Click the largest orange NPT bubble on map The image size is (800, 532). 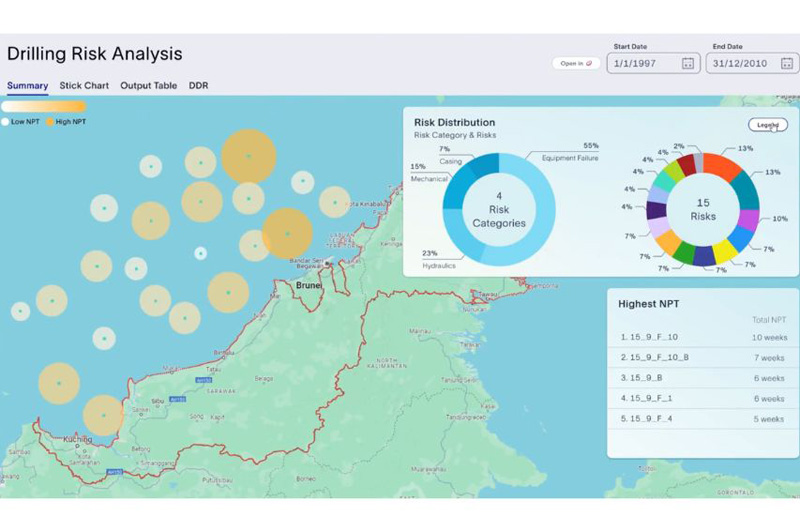pyautogui.click(x=248, y=156)
